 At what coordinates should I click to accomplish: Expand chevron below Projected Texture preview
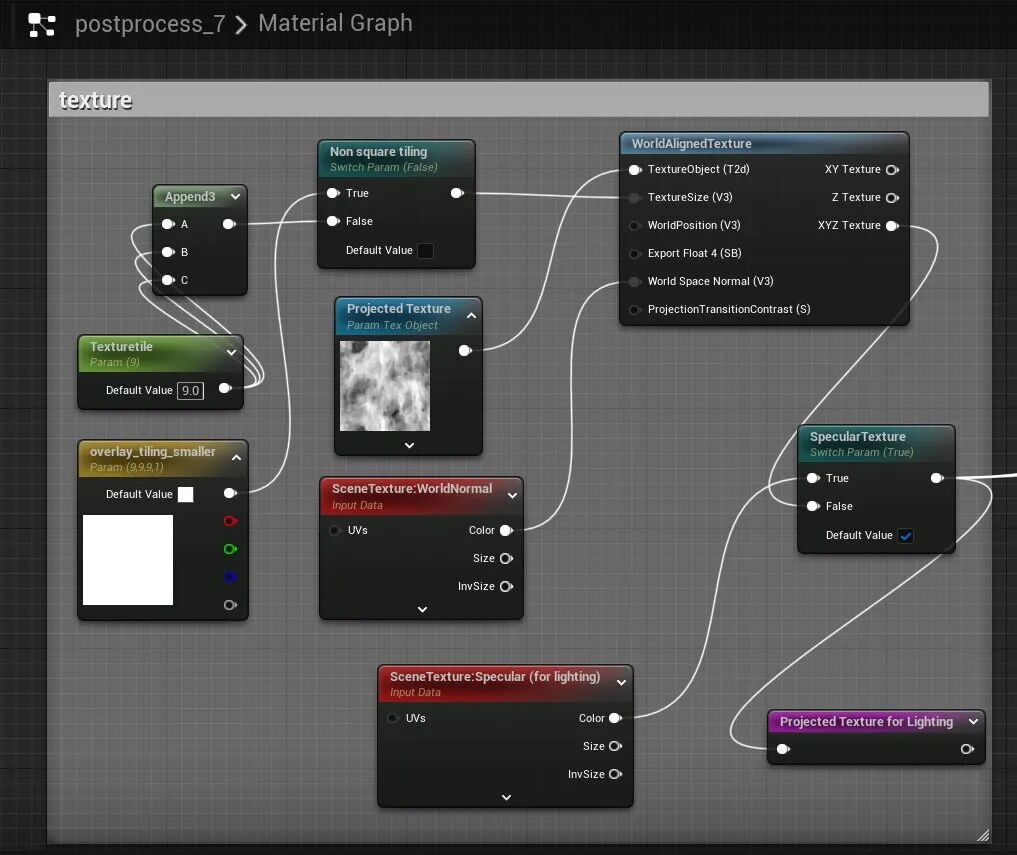coord(409,445)
